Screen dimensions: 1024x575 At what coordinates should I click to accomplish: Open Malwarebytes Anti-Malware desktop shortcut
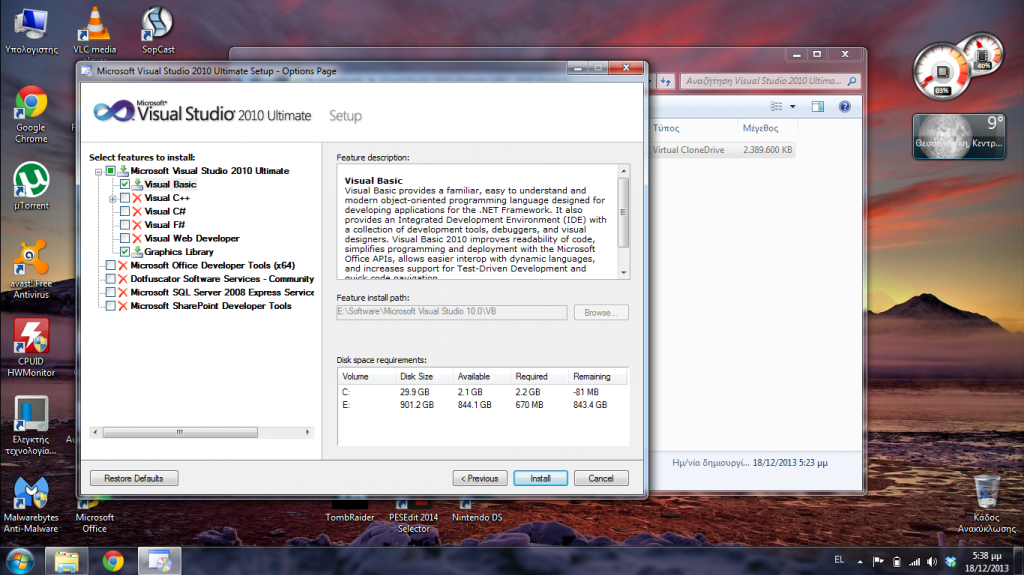point(31,504)
